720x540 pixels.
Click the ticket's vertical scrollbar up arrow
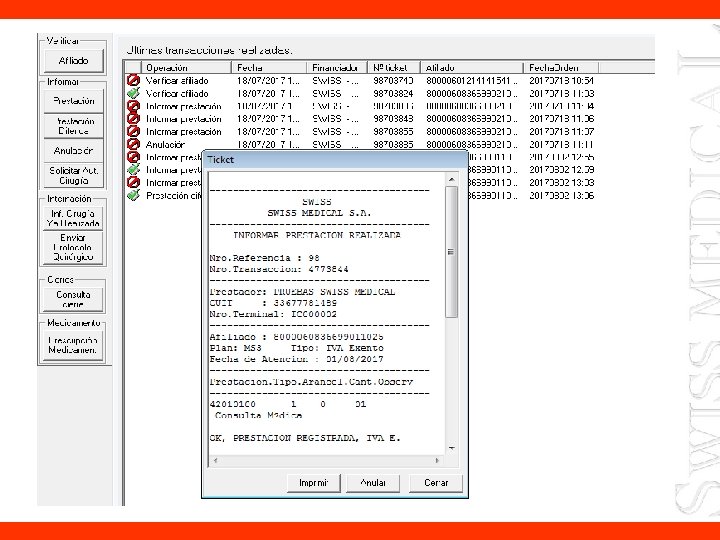coord(451,179)
